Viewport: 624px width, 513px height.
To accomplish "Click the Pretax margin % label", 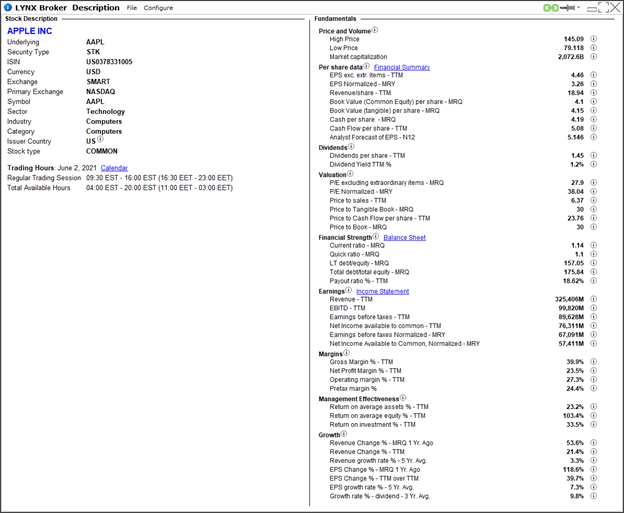I will pos(353,388).
